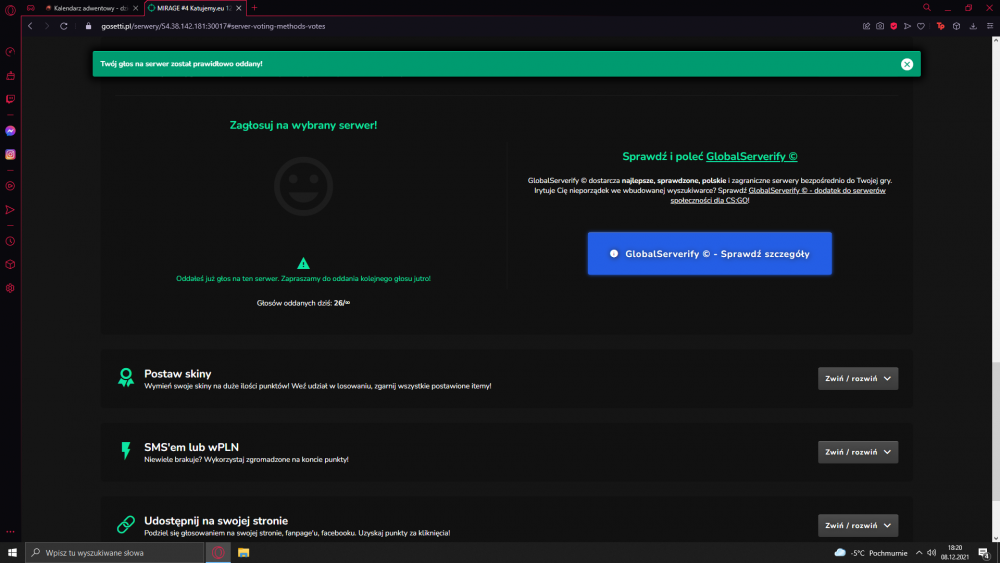Image resolution: width=1000 pixels, height=563 pixels.
Task: Close the Kalendarz adwentowy tab
Action: (135, 8)
